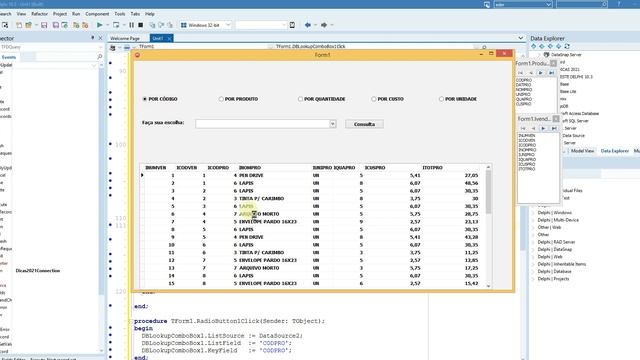The width and height of the screenshot is (640, 360).
Task: Open the layout selector dropdown in title bar
Action: point(548,4)
